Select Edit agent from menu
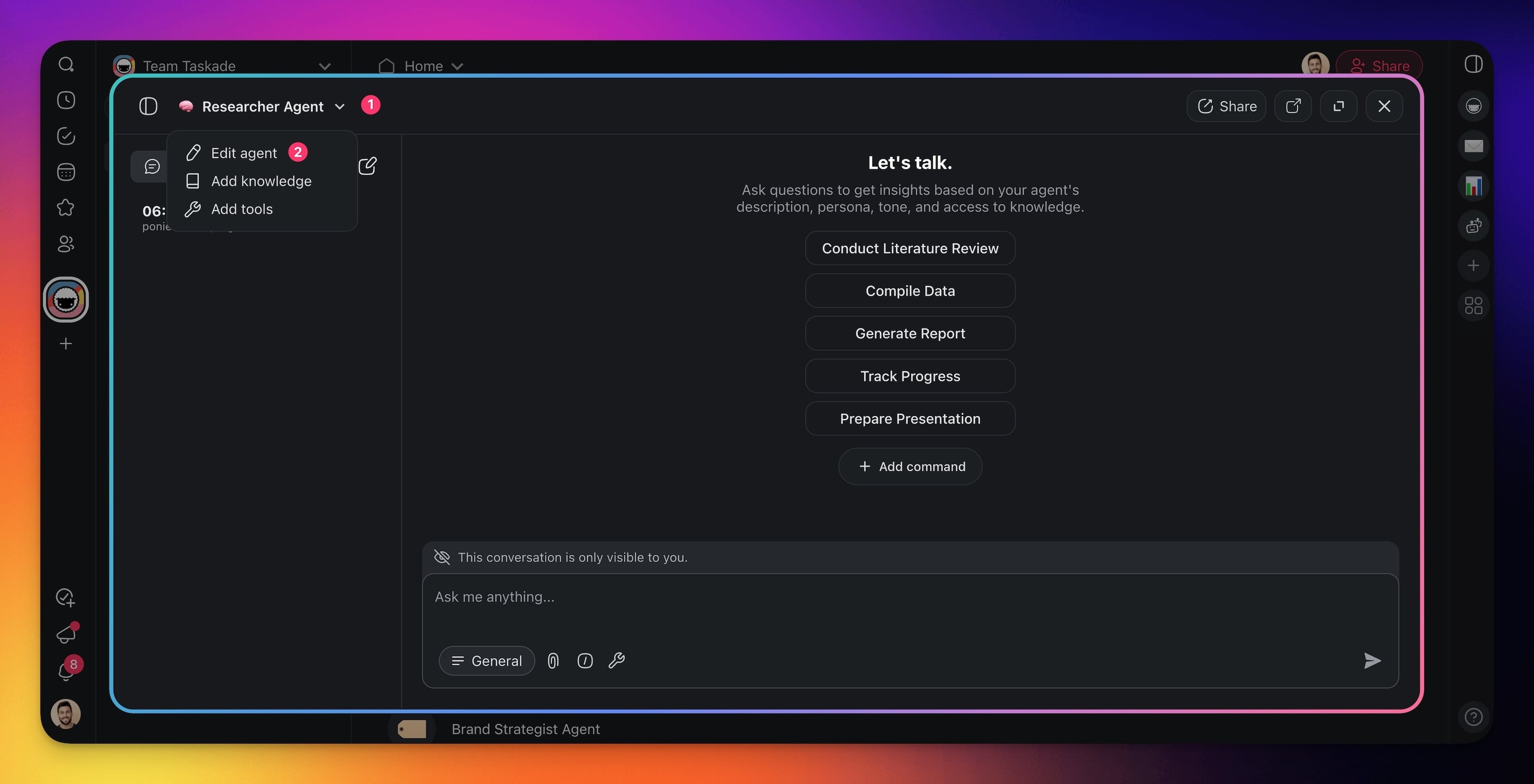 coord(243,153)
